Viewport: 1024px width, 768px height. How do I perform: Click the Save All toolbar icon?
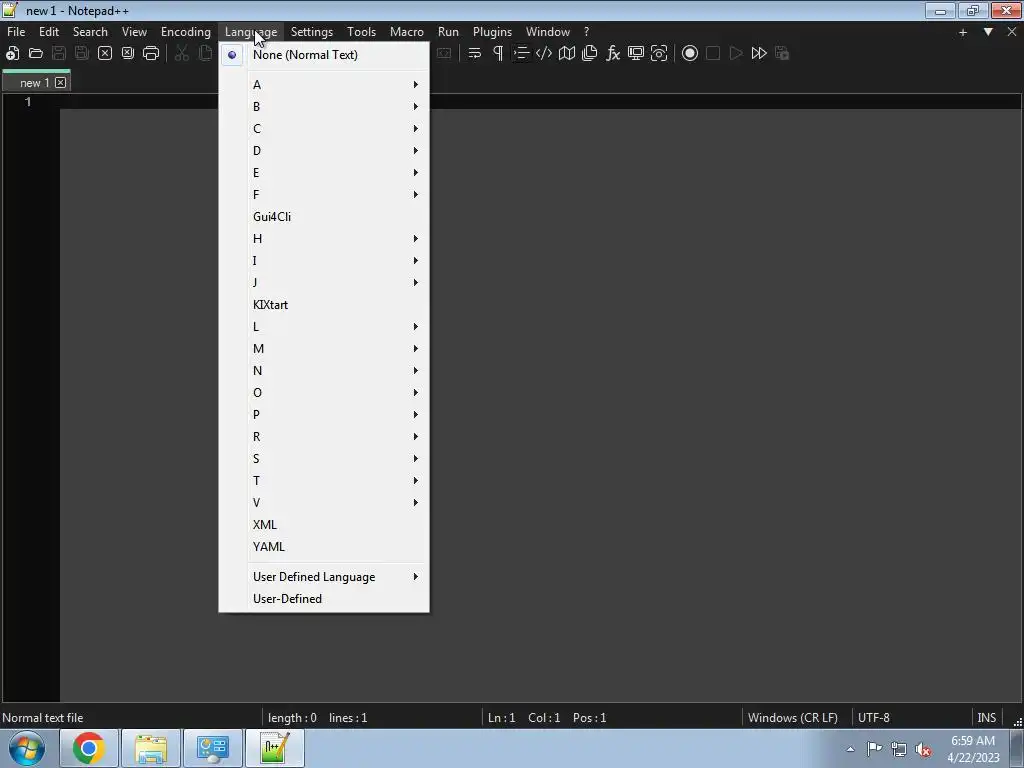[x=82, y=54]
